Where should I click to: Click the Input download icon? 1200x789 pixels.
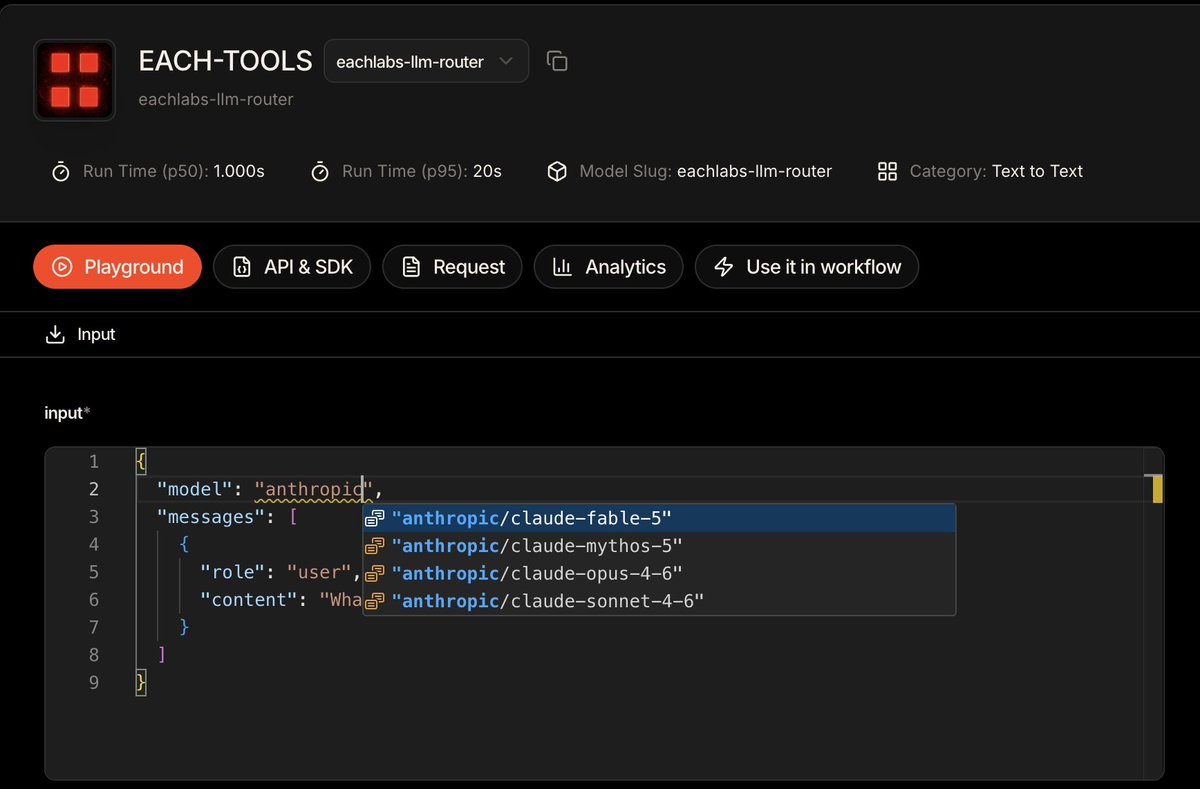(55, 334)
